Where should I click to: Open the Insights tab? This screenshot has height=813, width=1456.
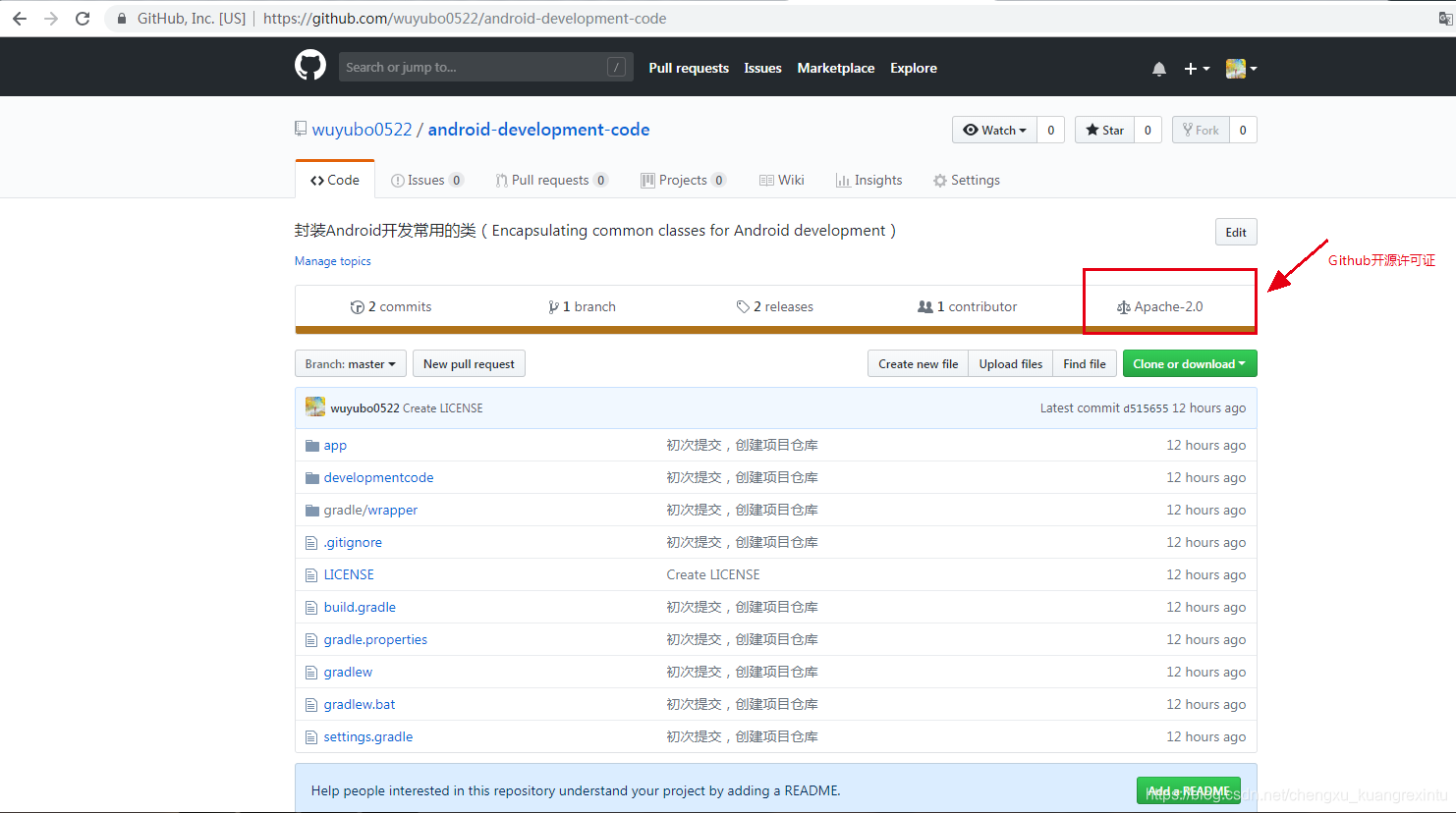click(x=868, y=180)
